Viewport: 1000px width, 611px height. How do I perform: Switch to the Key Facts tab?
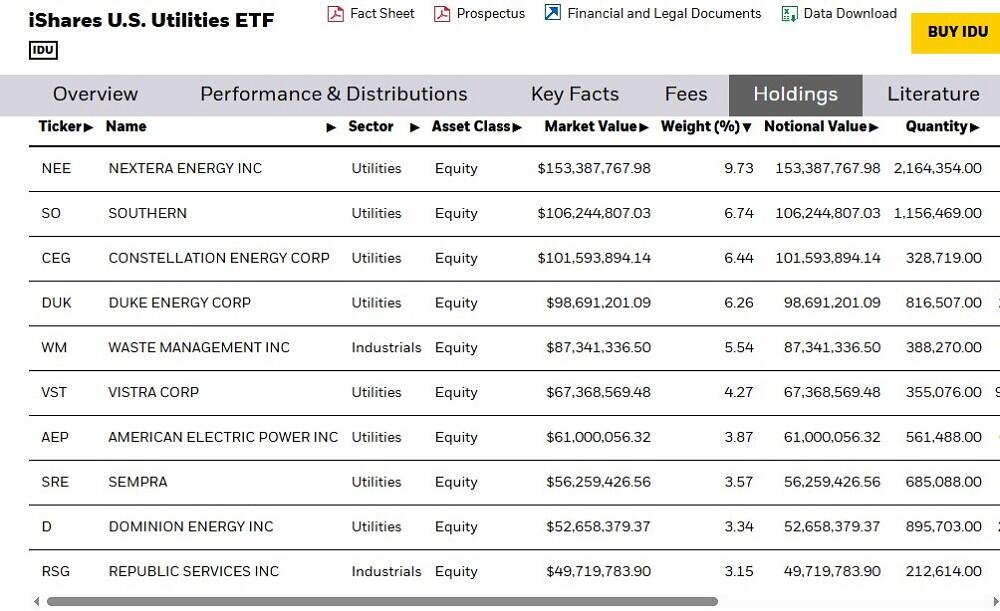tap(575, 94)
